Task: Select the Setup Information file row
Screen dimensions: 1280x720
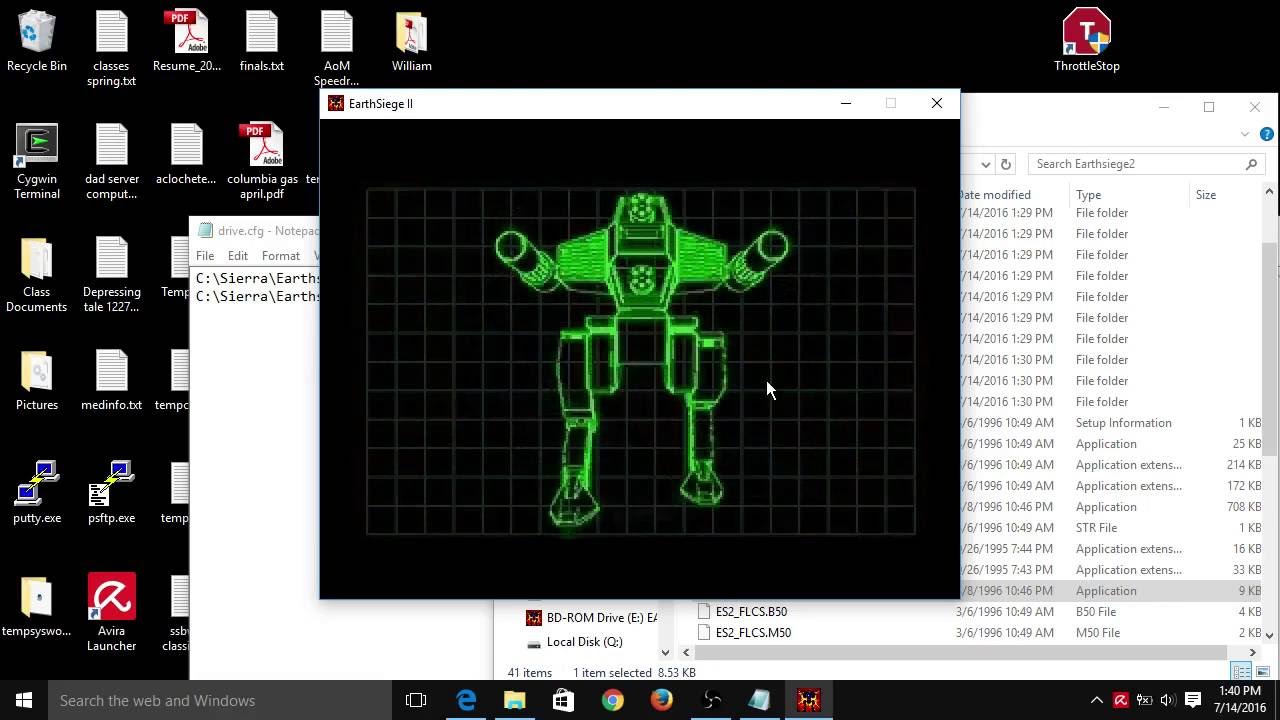Action: pyautogui.click(x=1108, y=423)
